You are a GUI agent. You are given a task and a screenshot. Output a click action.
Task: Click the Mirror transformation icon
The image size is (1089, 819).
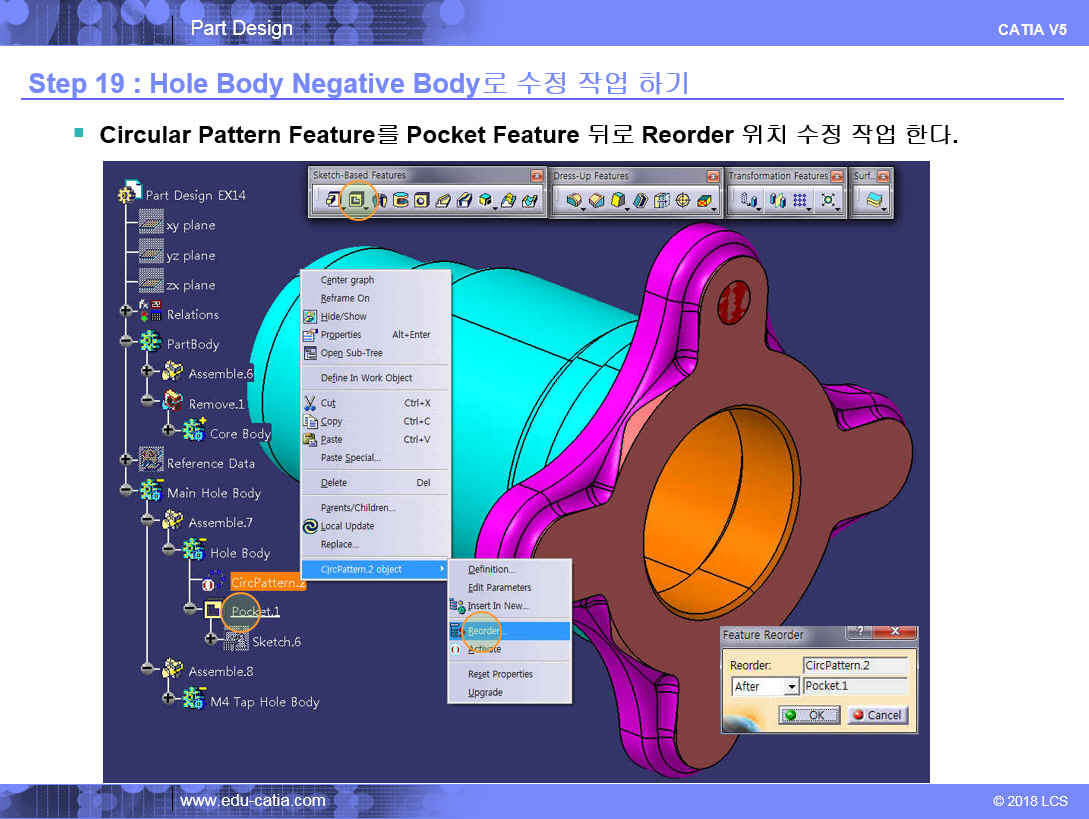coord(777,201)
